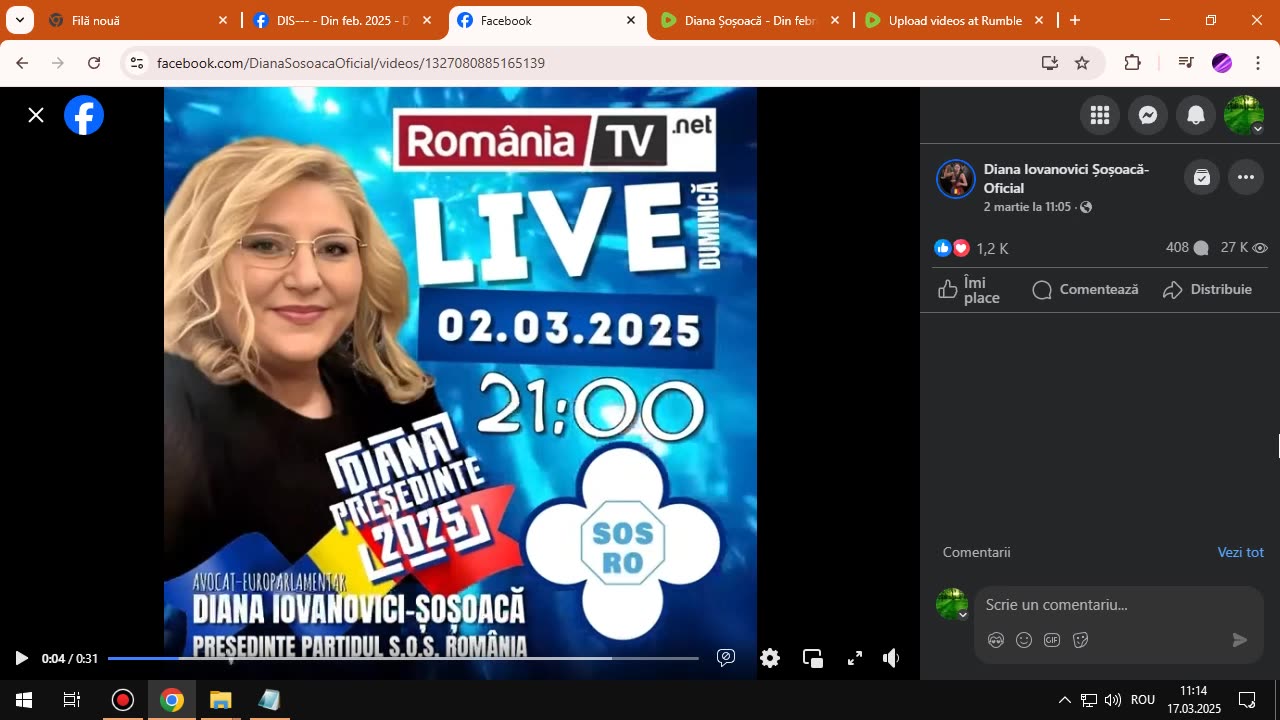Open the post date '2 martie la 11:05'
Viewport: 1280px width, 720px height.
(x=1027, y=207)
